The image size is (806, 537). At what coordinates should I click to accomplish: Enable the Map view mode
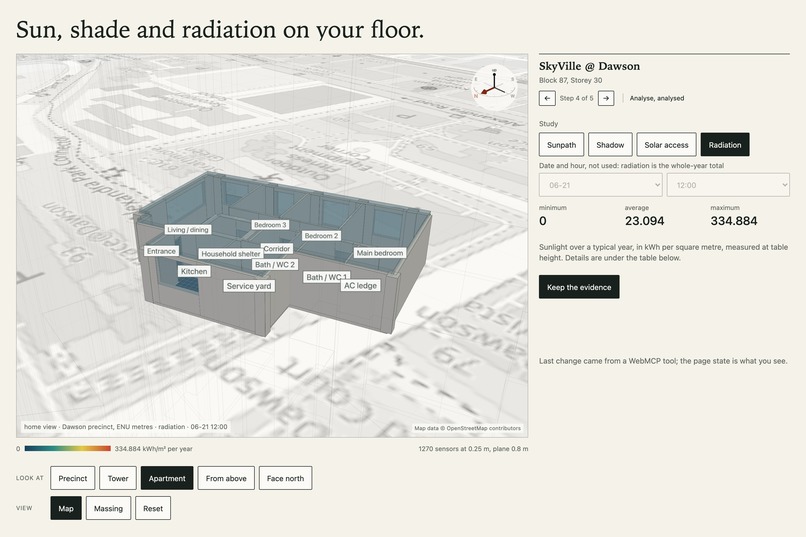[66, 508]
